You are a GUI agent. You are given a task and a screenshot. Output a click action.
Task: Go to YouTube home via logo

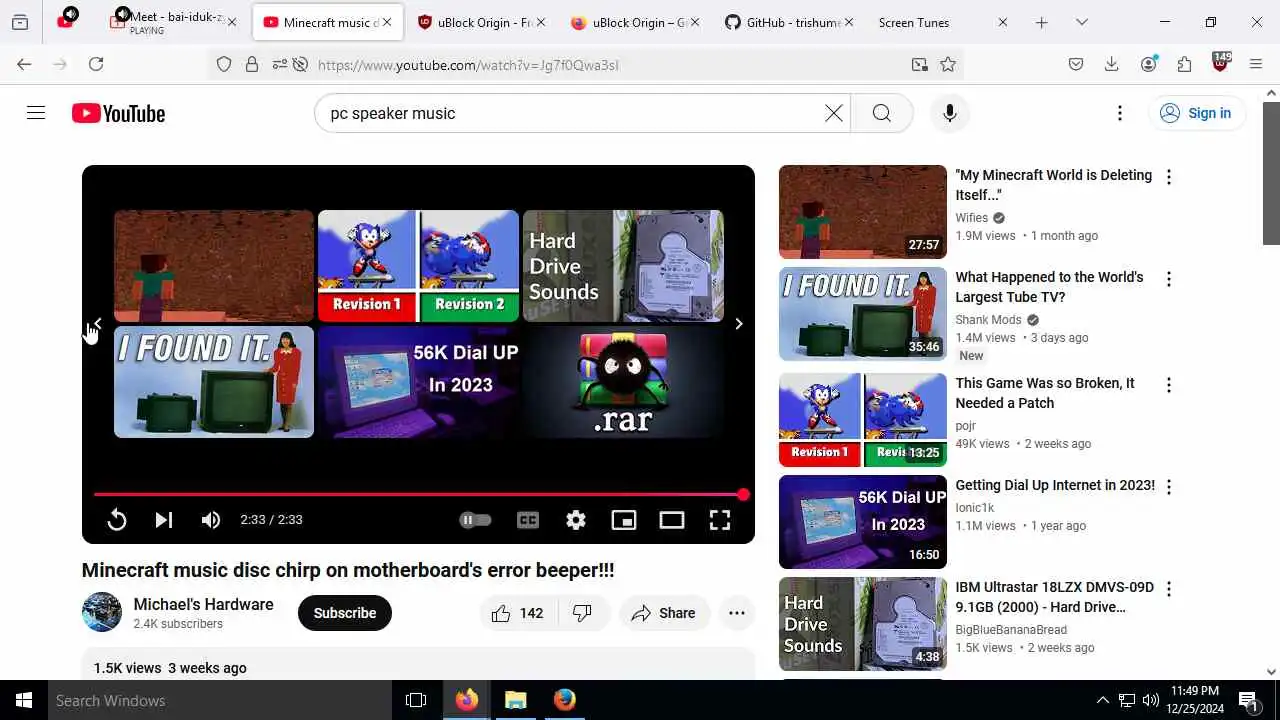click(x=118, y=114)
